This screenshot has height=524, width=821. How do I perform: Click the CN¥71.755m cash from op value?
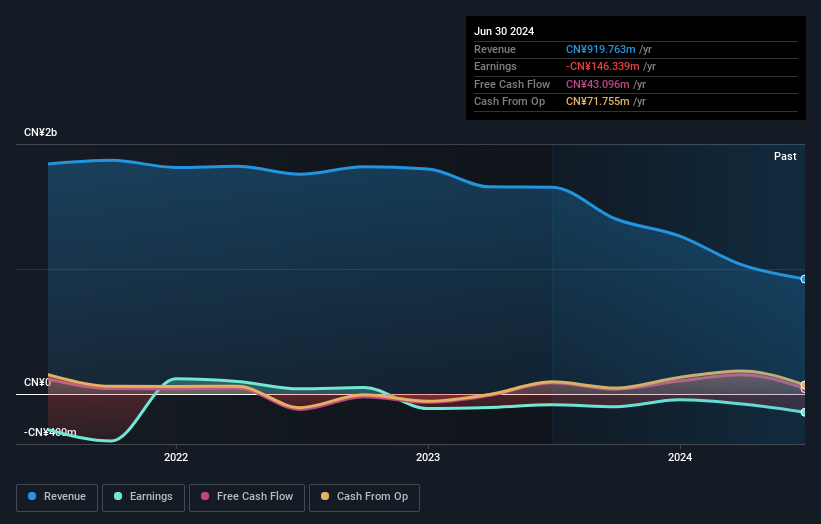(x=597, y=102)
